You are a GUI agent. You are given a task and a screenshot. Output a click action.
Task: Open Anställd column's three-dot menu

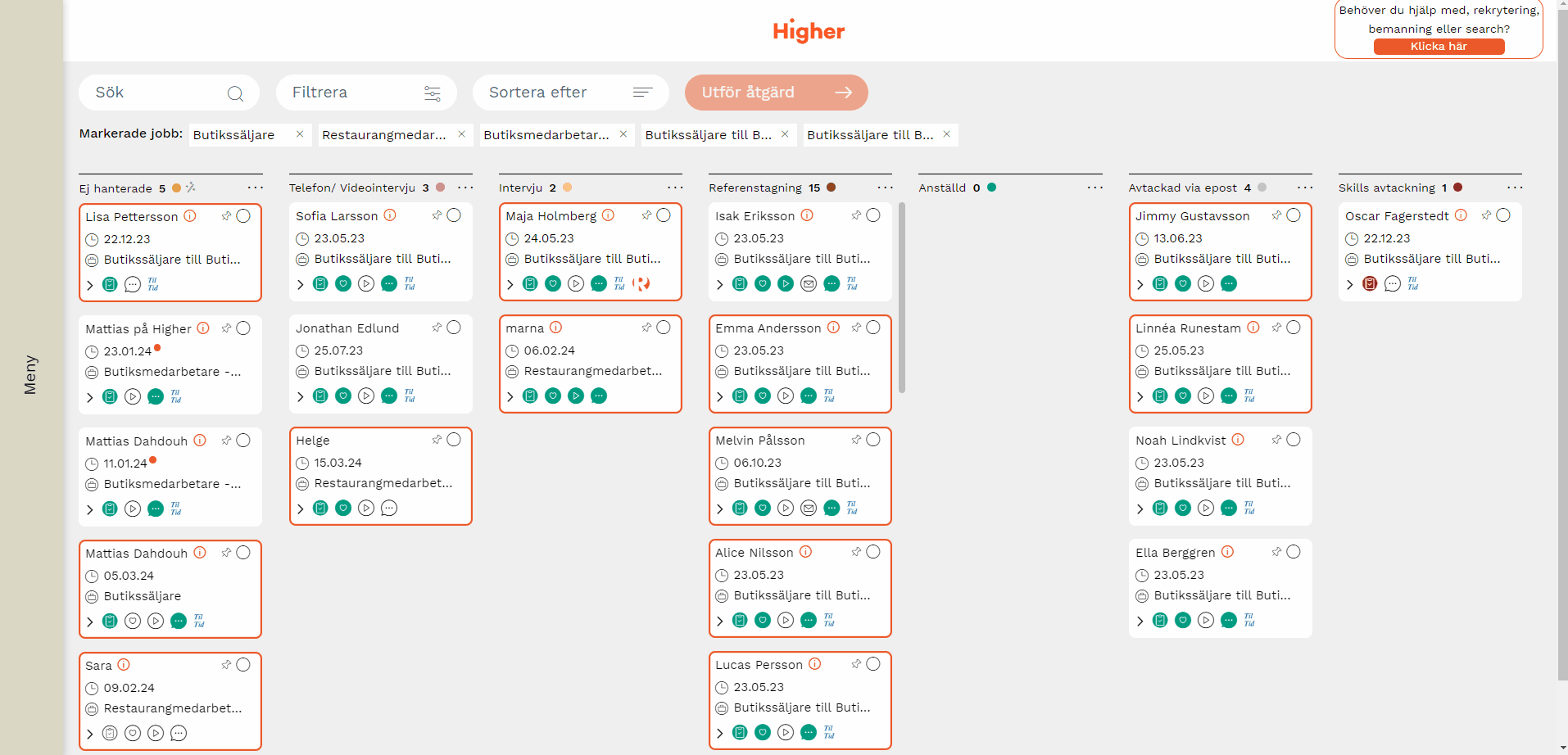click(1094, 188)
